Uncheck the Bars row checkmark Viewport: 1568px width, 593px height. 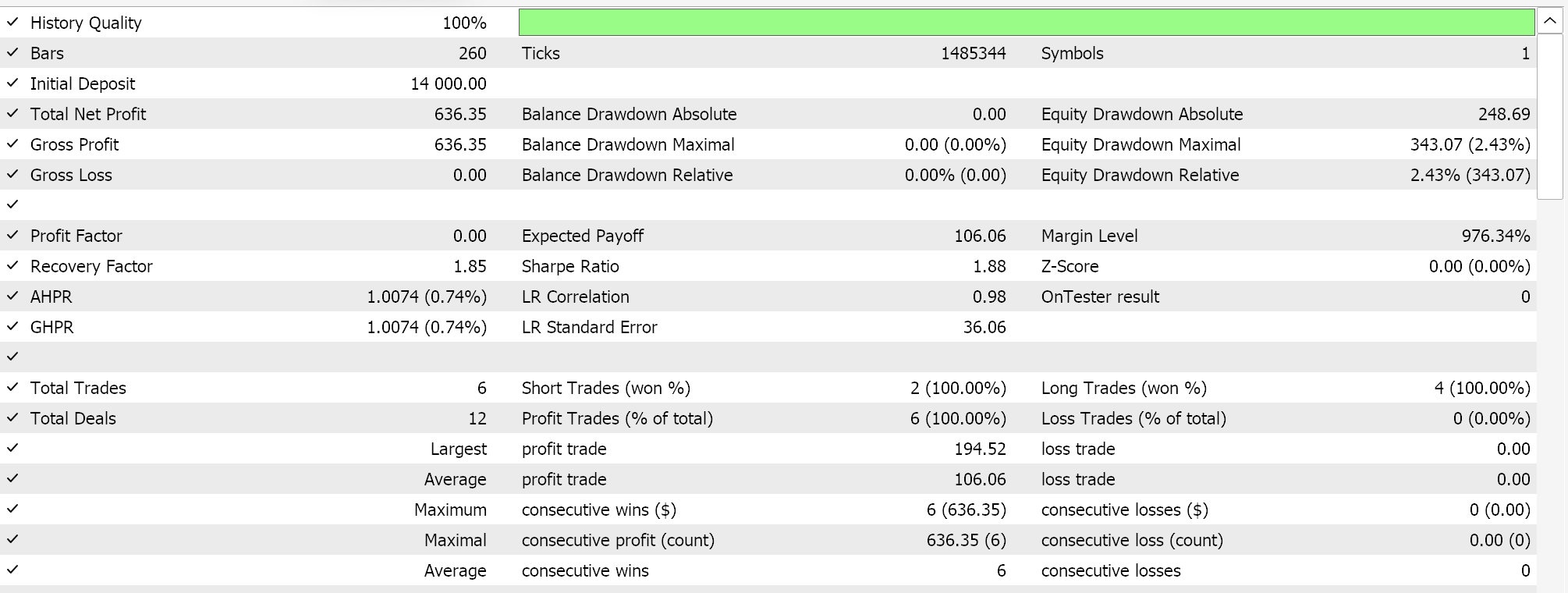[12, 53]
